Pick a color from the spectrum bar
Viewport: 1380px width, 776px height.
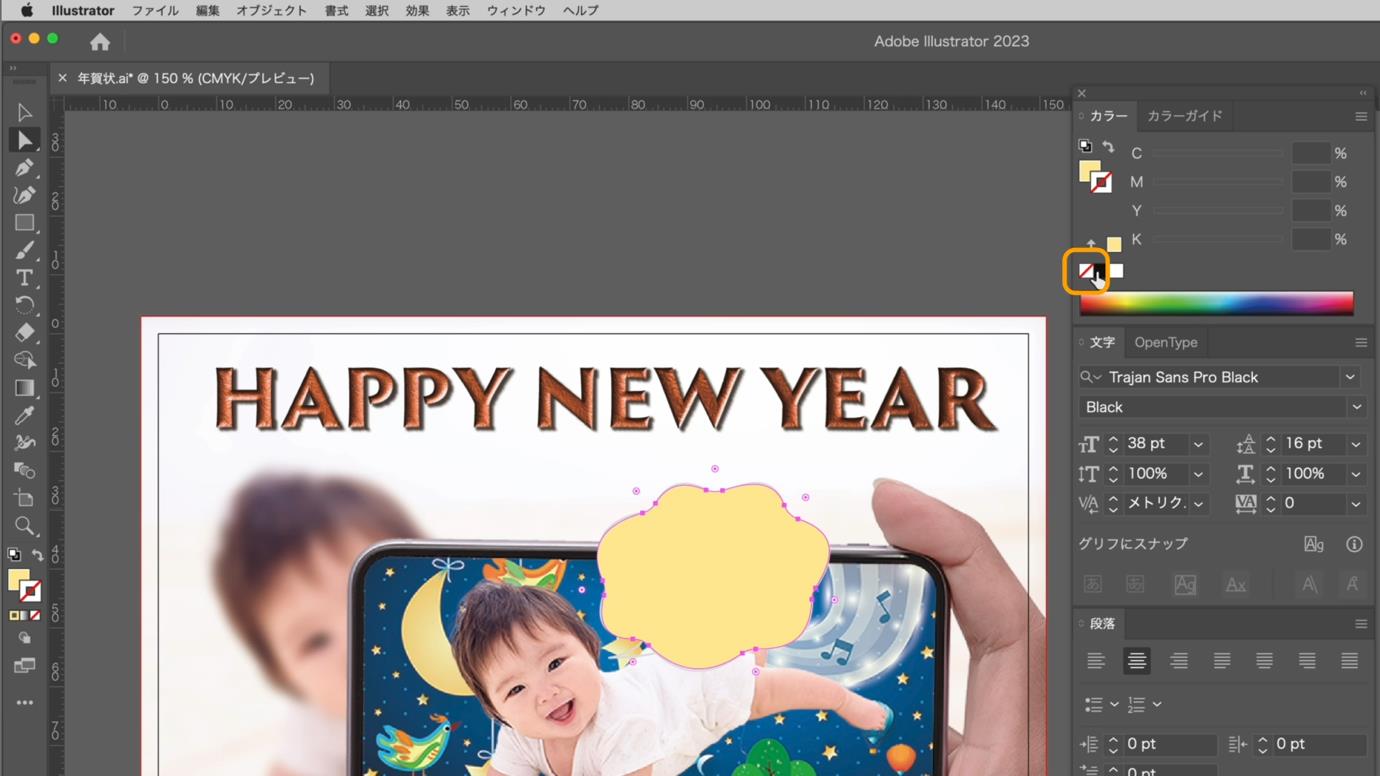[1216, 303]
